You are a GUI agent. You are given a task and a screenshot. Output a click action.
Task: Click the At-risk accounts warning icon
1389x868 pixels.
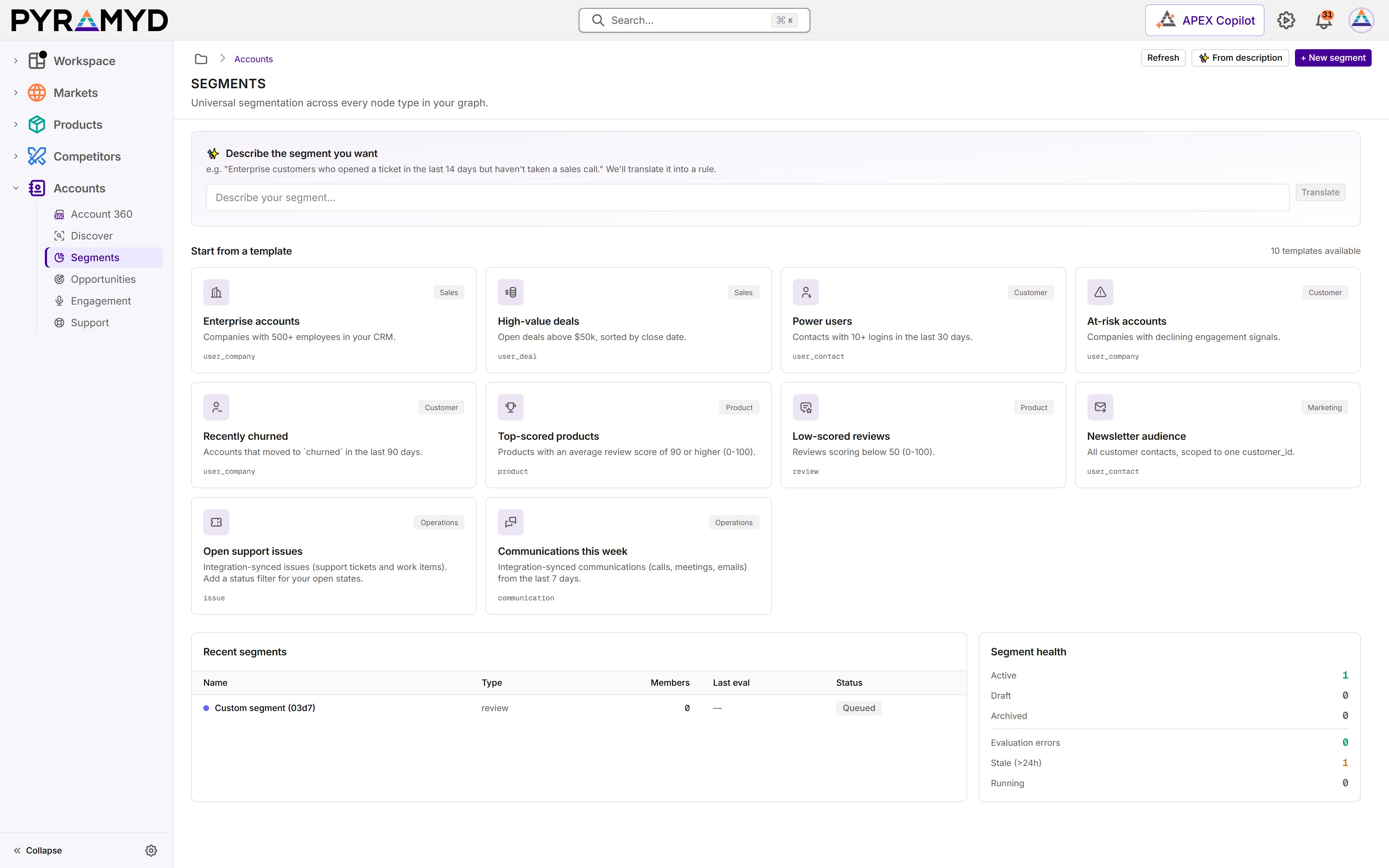[1100, 292]
